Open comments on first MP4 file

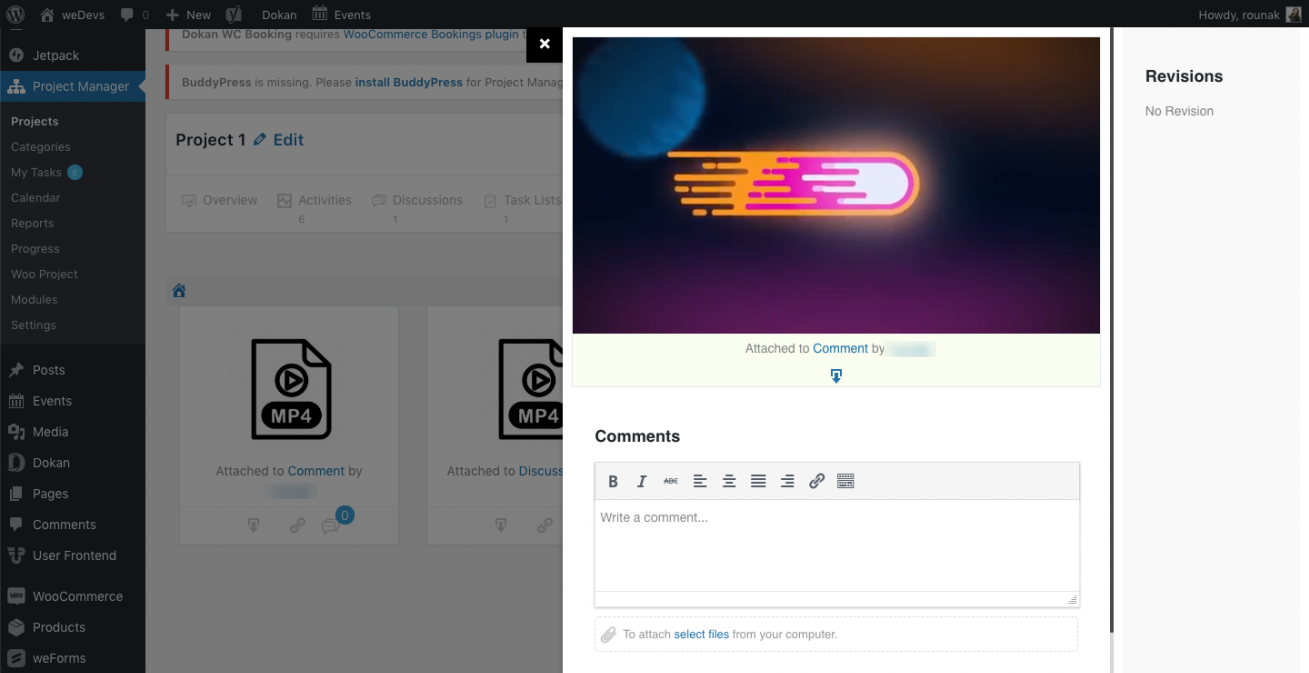coord(331,526)
